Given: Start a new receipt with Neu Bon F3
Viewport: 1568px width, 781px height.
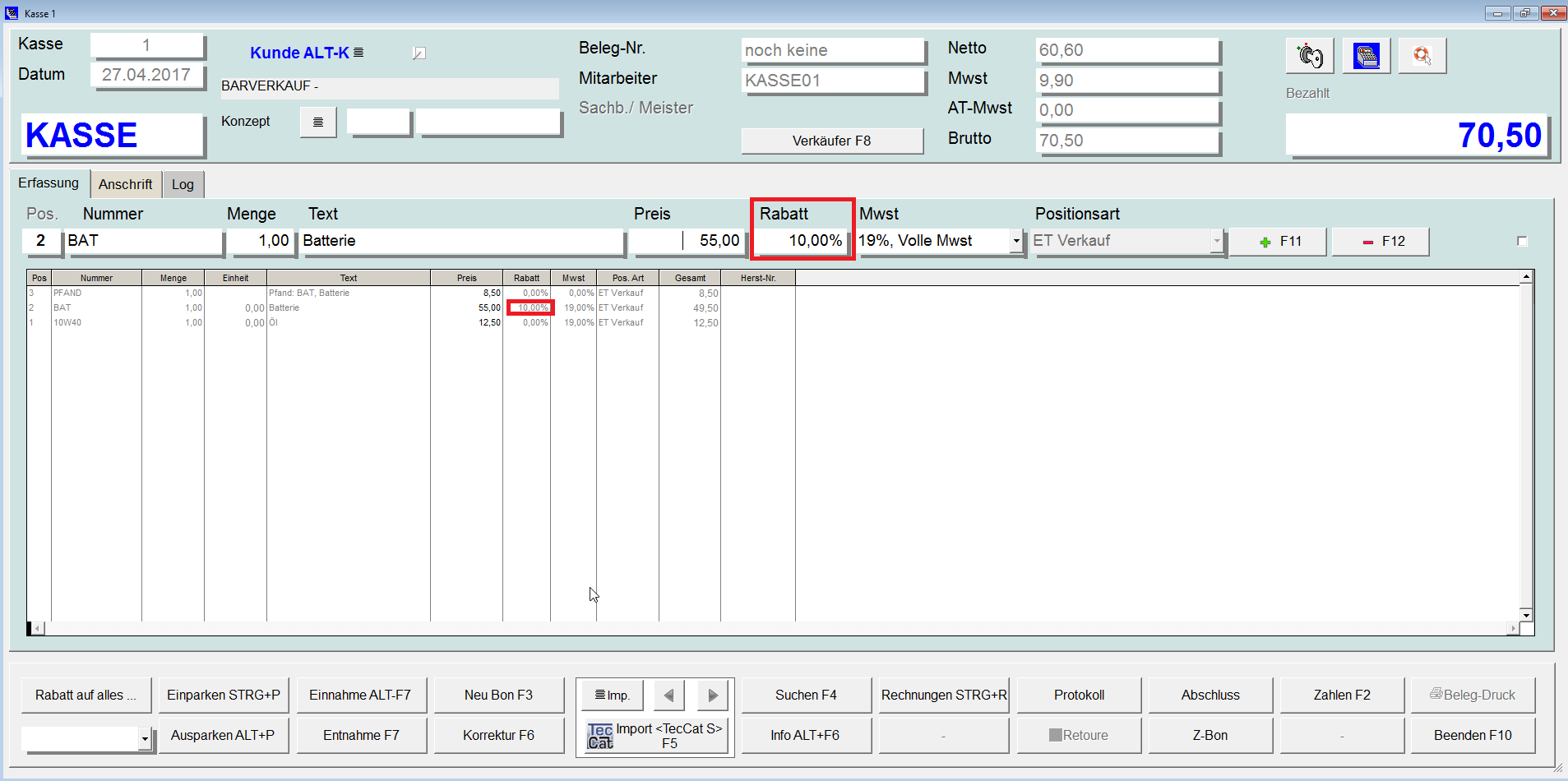Looking at the screenshot, I should (x=498, y=695).
